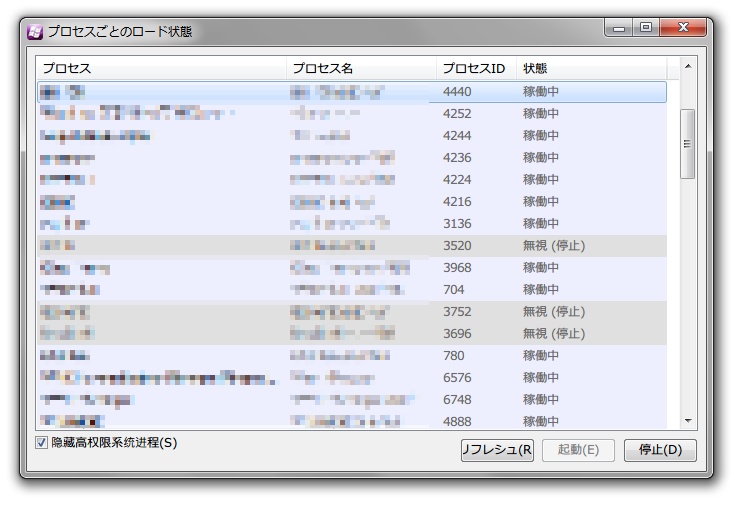Viewport: 740px width, 505px height.
Task: Click the 停止(D) stop button
Action: click(660, 450)
